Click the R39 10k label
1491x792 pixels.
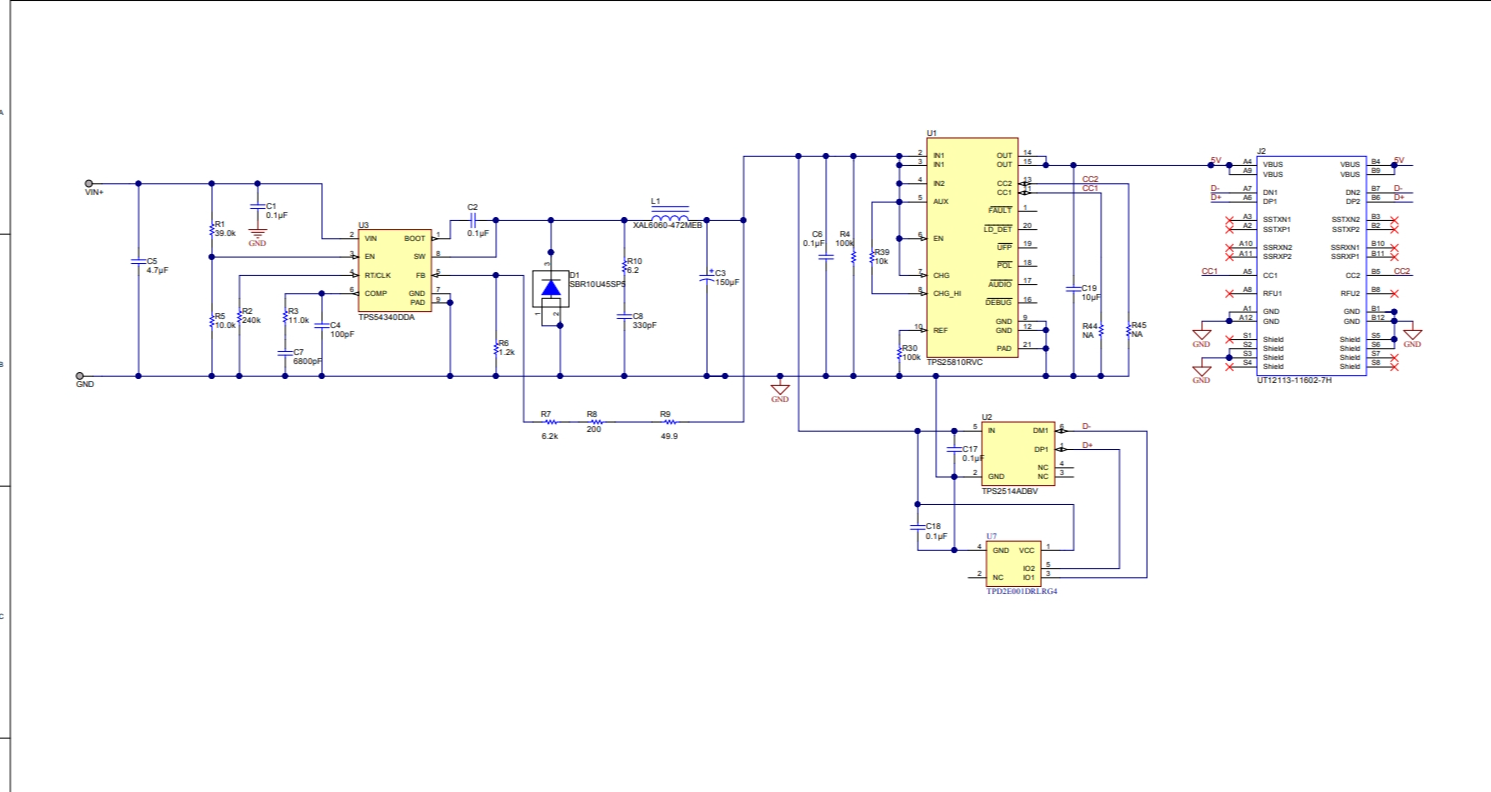[x=881, y=256]
